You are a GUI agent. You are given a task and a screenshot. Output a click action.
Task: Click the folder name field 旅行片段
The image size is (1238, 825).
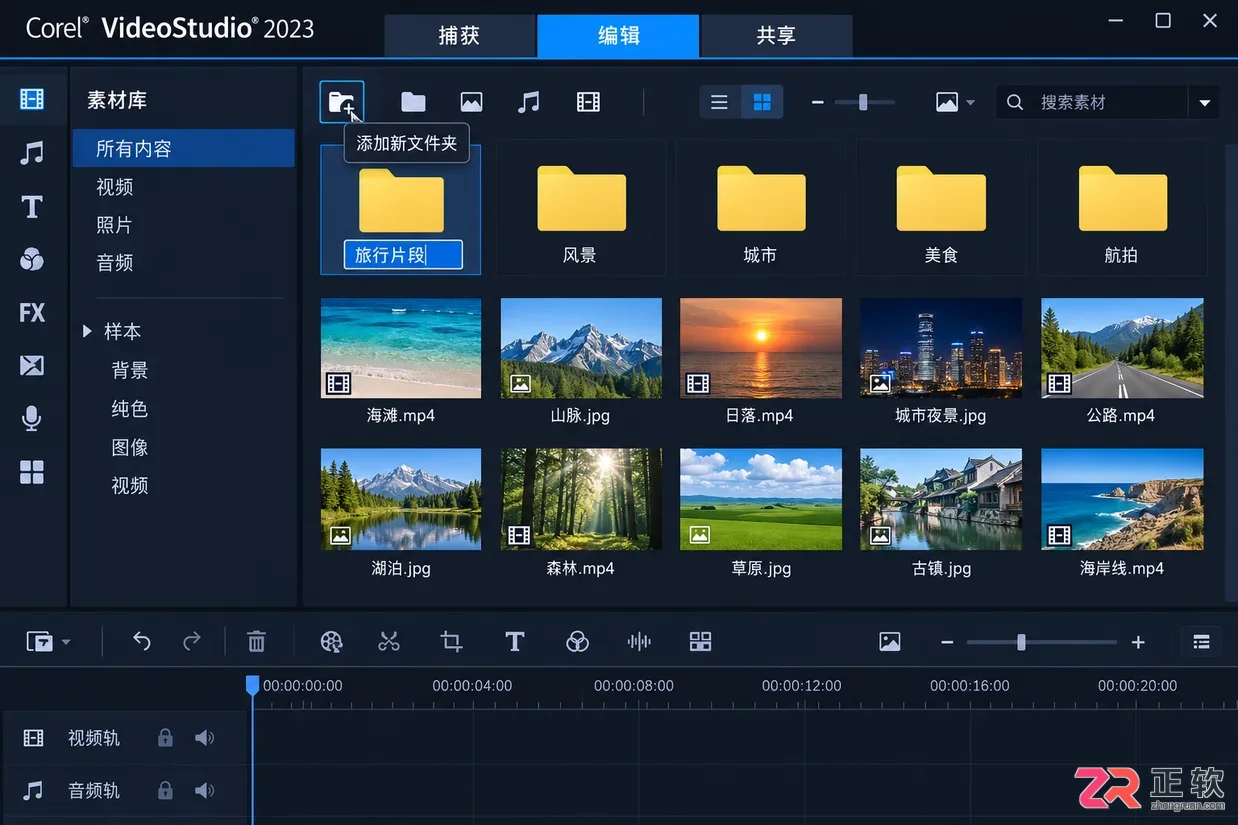403,255
